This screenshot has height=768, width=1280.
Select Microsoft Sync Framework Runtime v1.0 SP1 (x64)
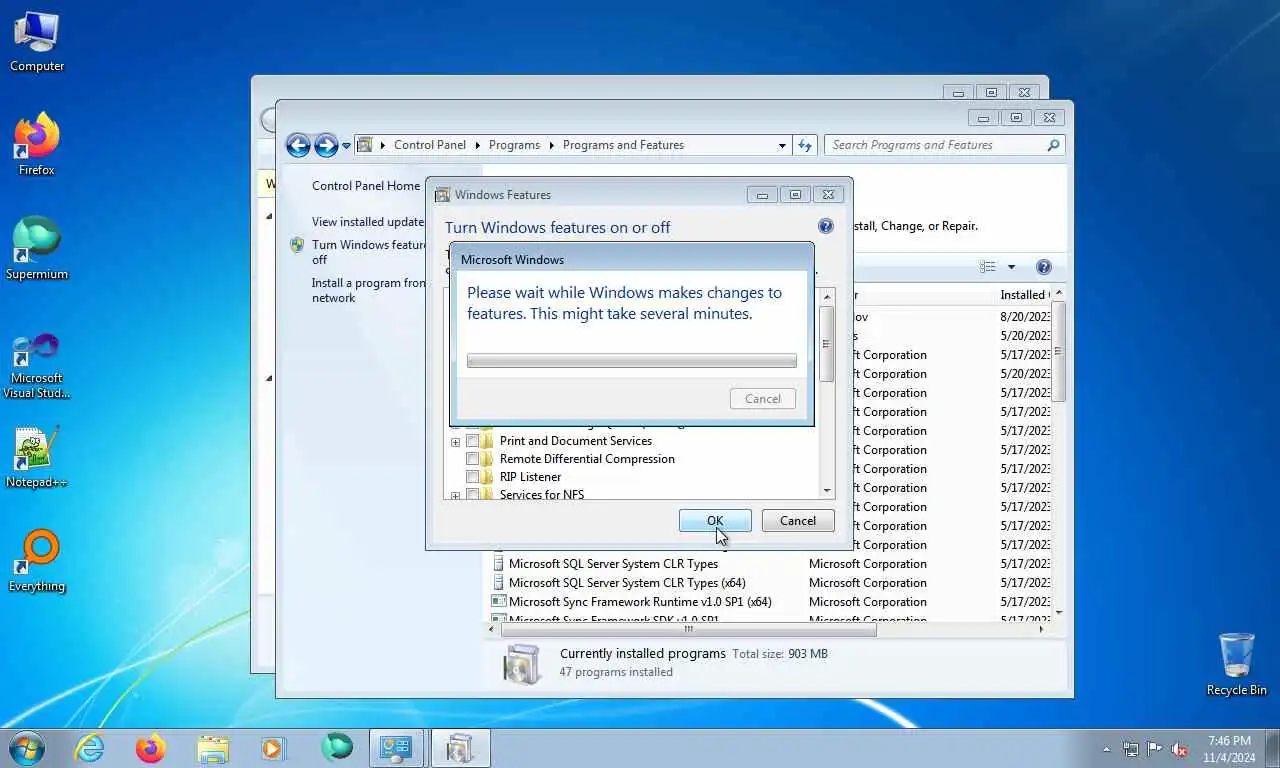pos(640,602)
